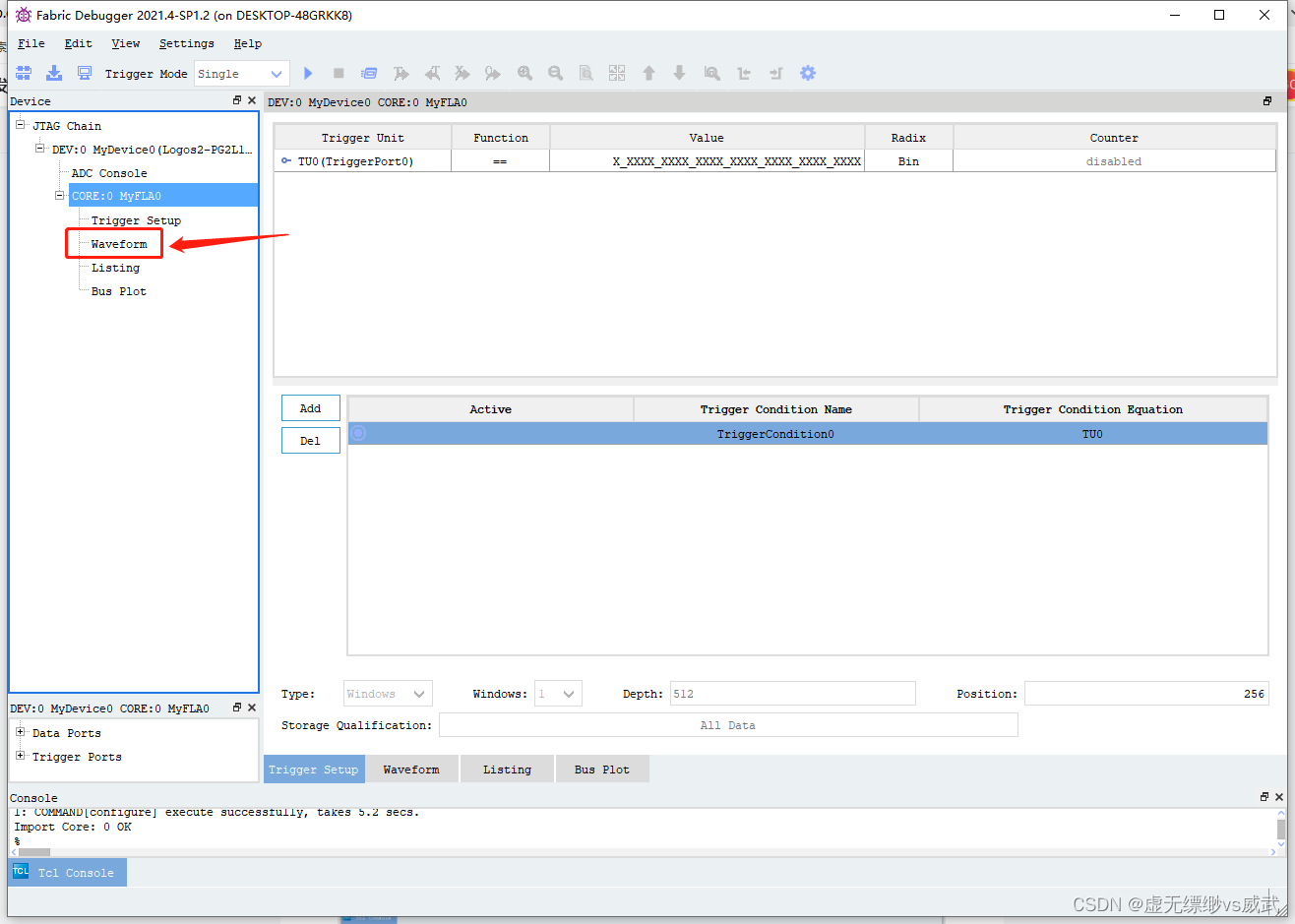
Task: Collapse the JTAG Chain tree node
Action: (x=20, y=126)
